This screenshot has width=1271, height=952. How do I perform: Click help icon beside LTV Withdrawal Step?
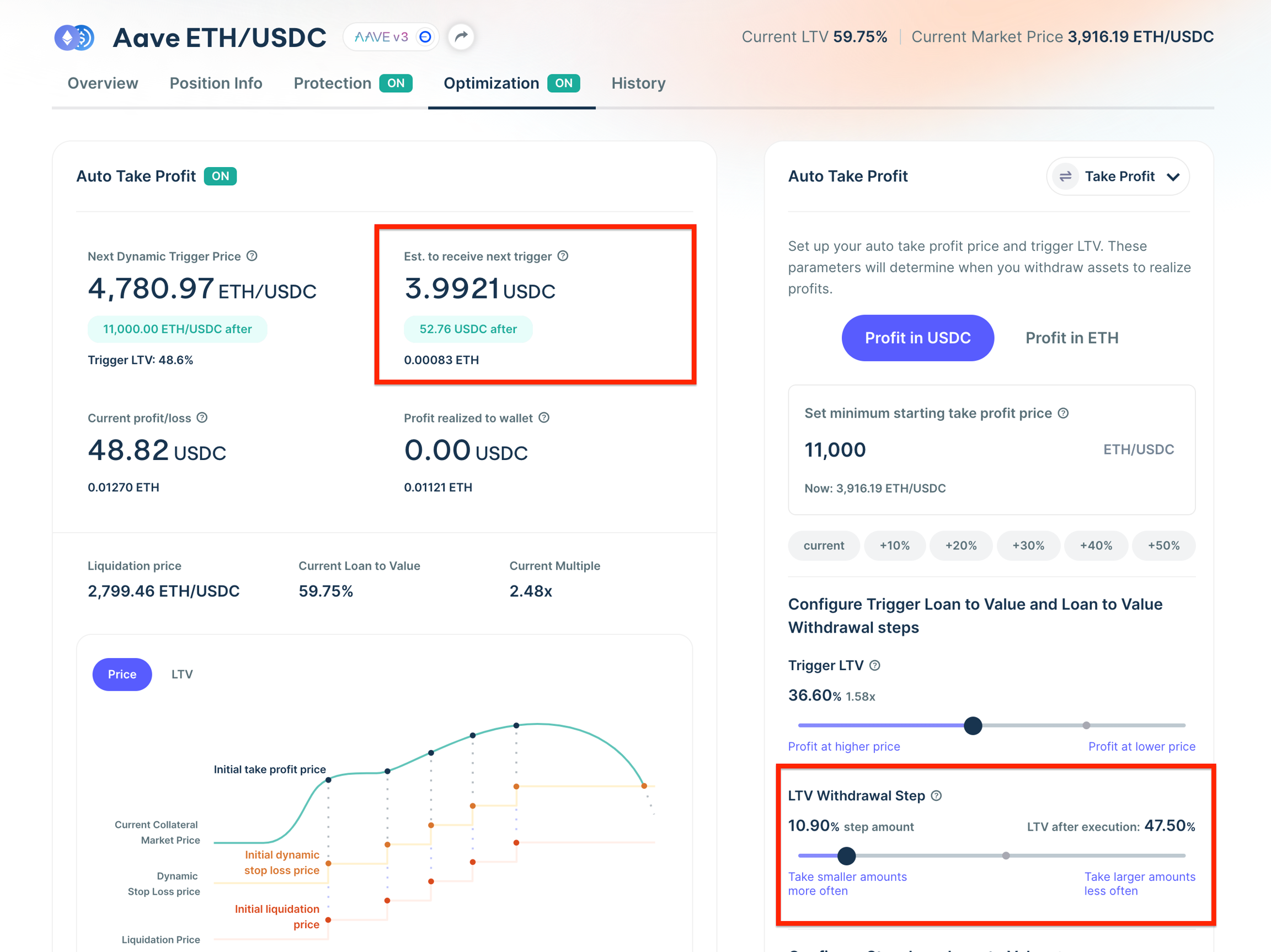(x=937, y=796)
